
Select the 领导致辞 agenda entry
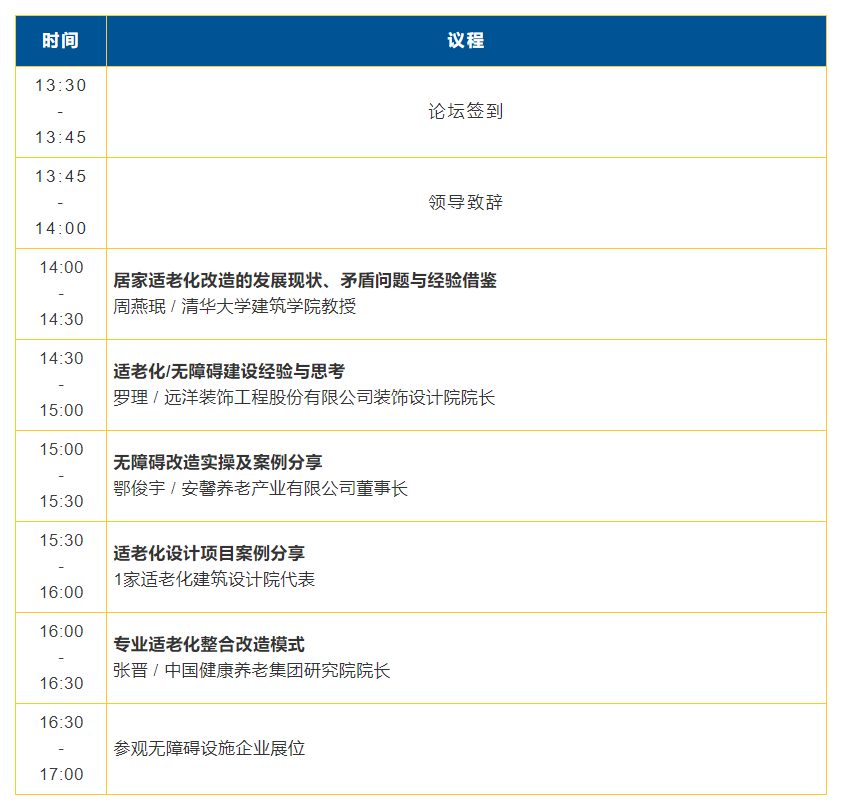[x=465, y=203]
